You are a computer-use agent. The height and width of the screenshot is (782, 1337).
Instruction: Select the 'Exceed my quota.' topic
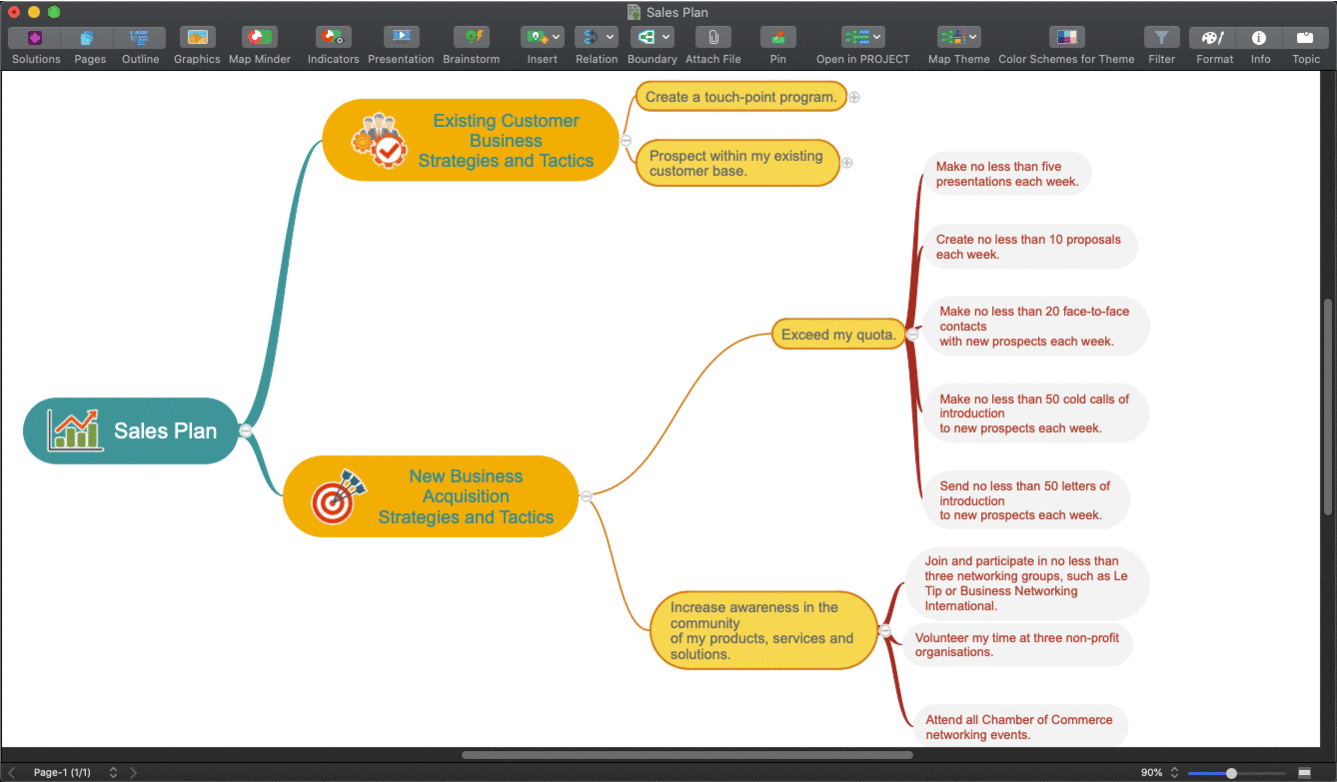tap(838, 335)
